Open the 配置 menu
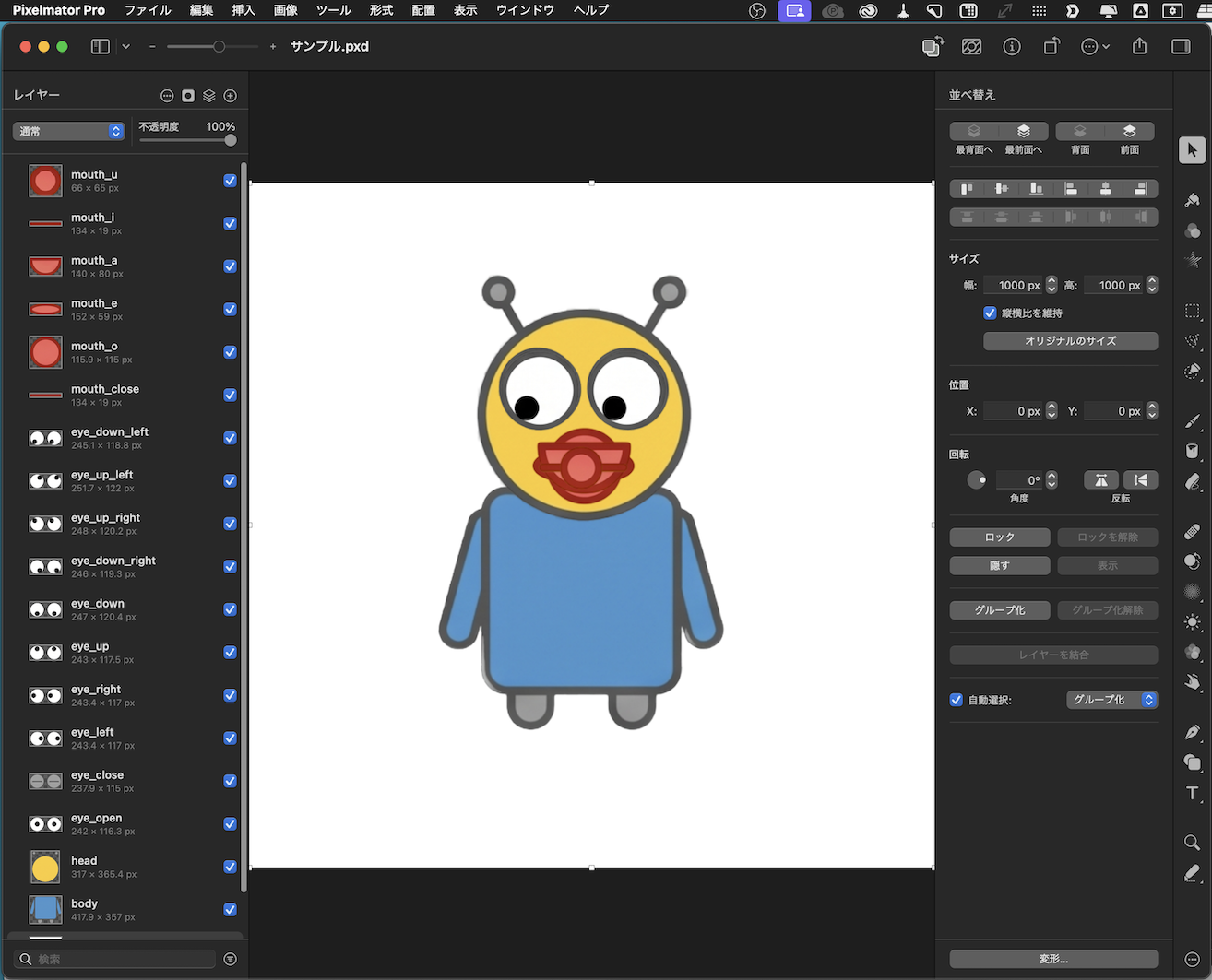This screenshot has height=980, width=1212. (x=423, y=10)
